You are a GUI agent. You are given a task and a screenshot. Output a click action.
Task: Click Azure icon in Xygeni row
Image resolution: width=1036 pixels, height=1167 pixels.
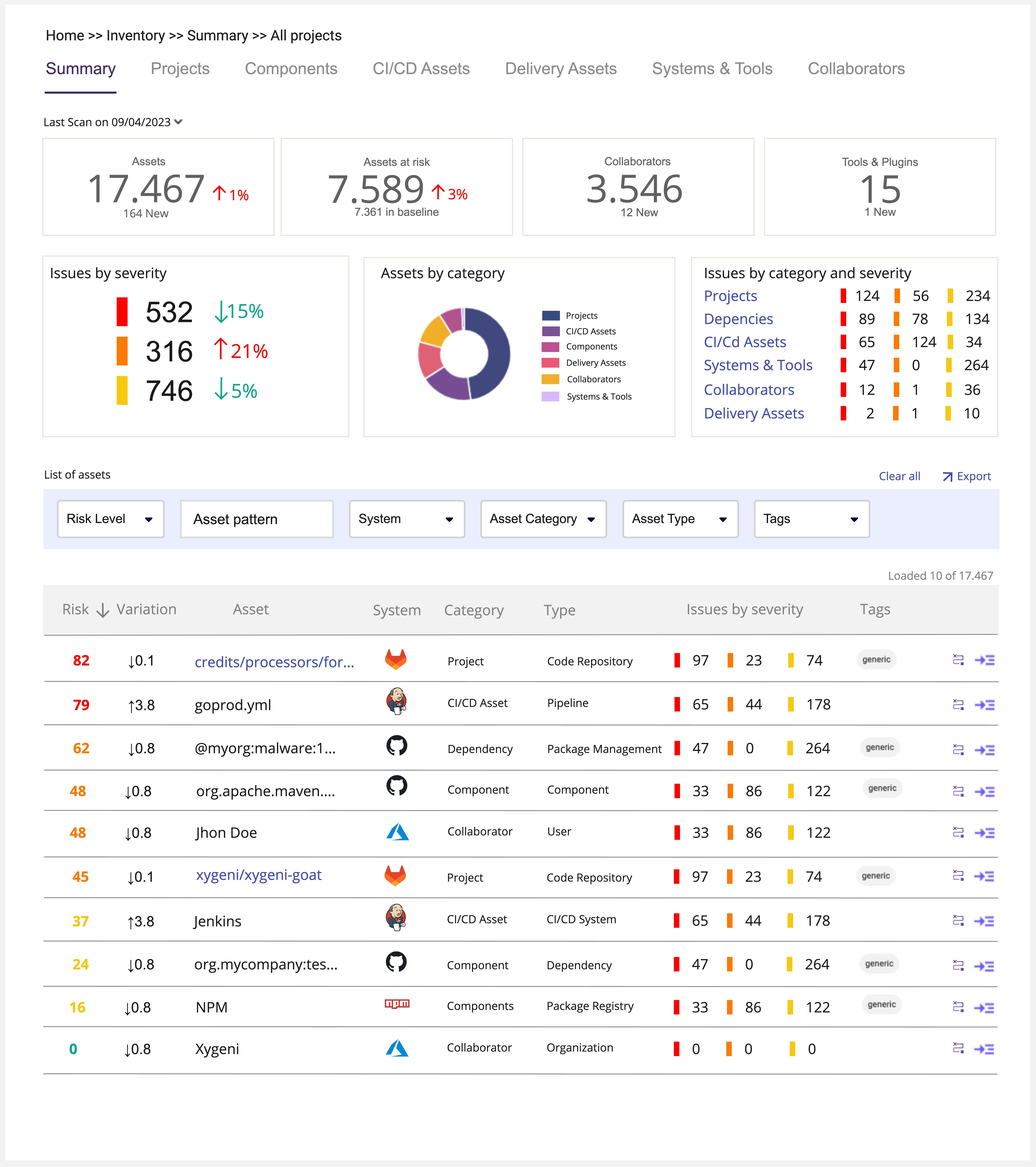click(397, 1048)
